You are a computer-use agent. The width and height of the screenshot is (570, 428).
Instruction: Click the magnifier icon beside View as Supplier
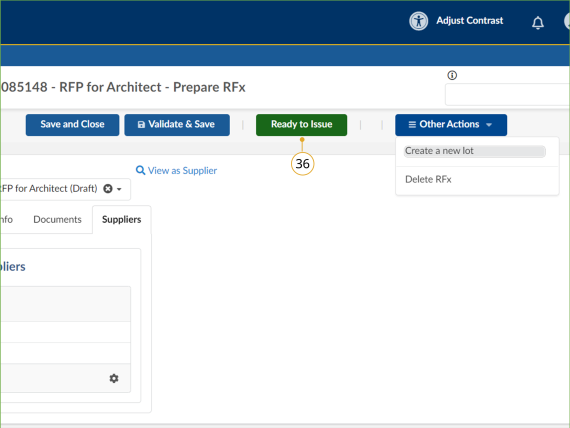point(140,170)
